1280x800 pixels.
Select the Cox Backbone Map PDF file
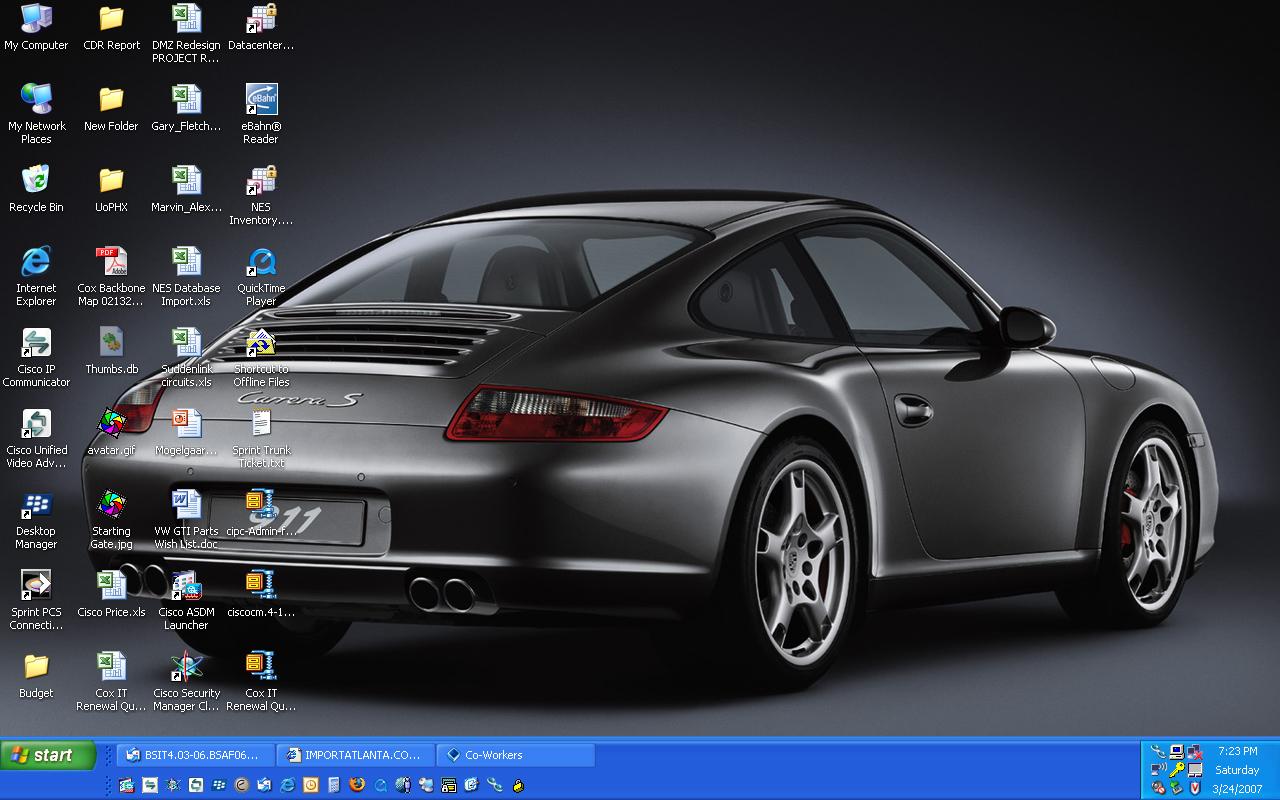pyautogui.click(x=111, y=263)
